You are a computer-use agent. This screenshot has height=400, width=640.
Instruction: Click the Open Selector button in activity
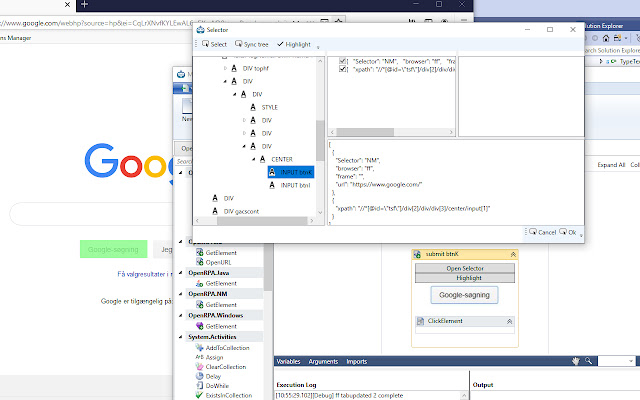[x=465, y=268]
